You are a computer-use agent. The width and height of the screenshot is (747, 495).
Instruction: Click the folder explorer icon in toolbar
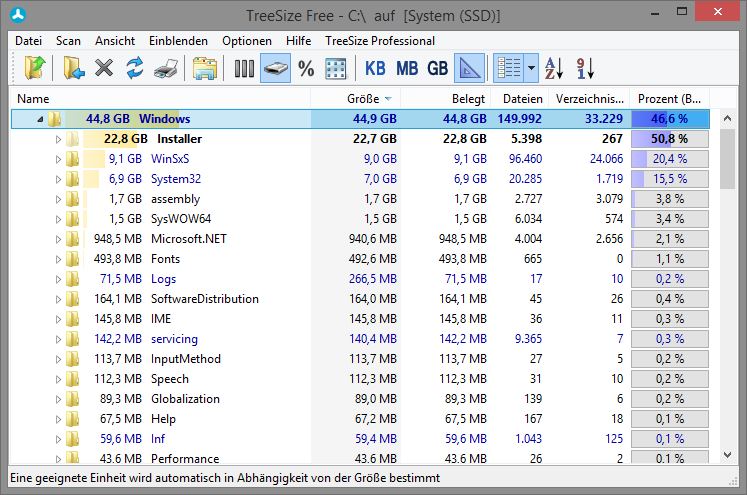[x=205, y=69]
